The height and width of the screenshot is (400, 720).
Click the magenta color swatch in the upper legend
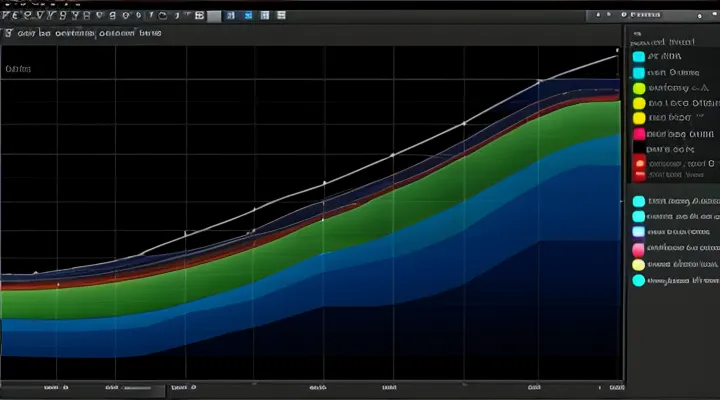[639, 133]
